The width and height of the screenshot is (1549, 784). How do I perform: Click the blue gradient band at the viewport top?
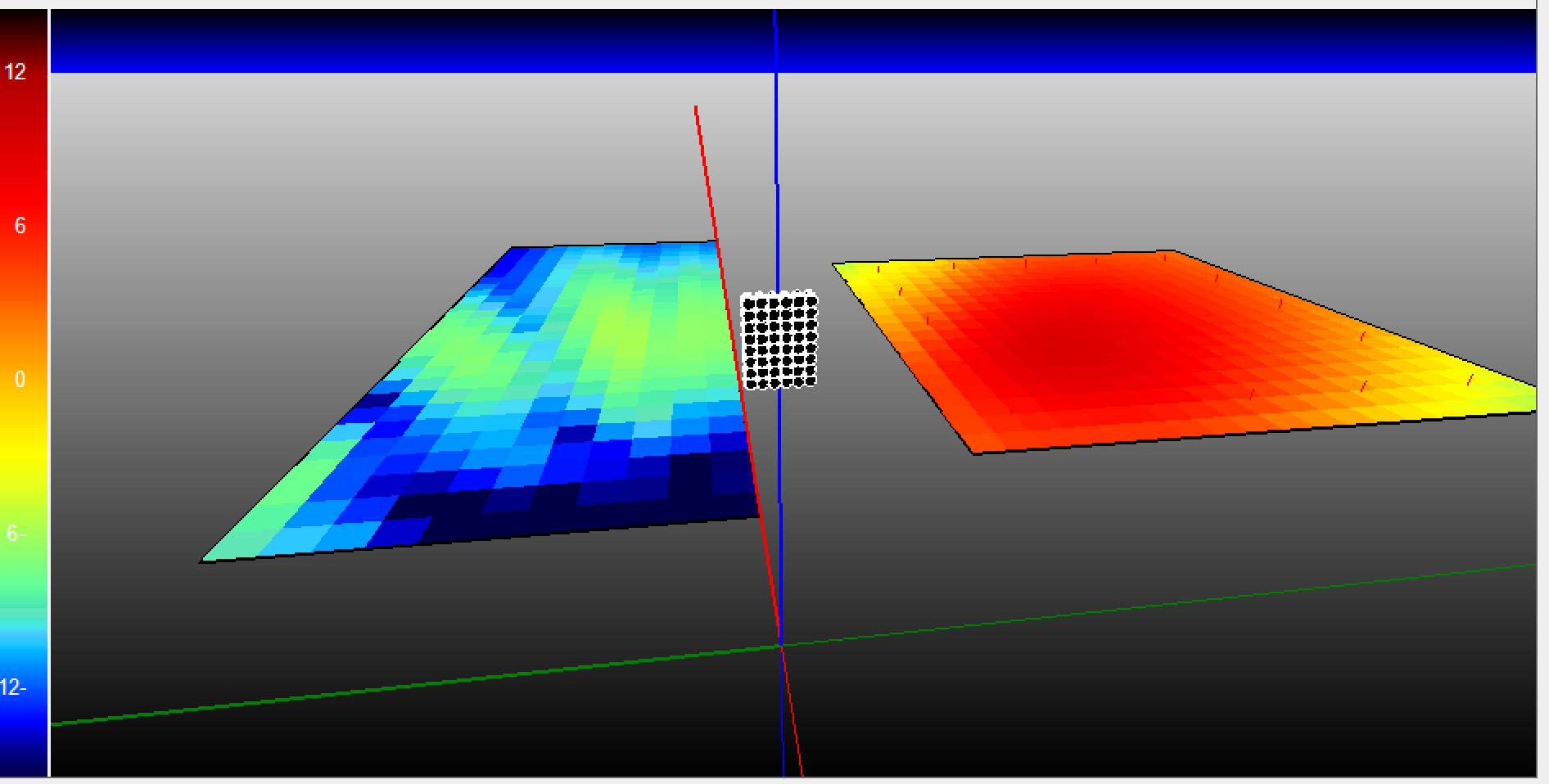pos(409,41)
